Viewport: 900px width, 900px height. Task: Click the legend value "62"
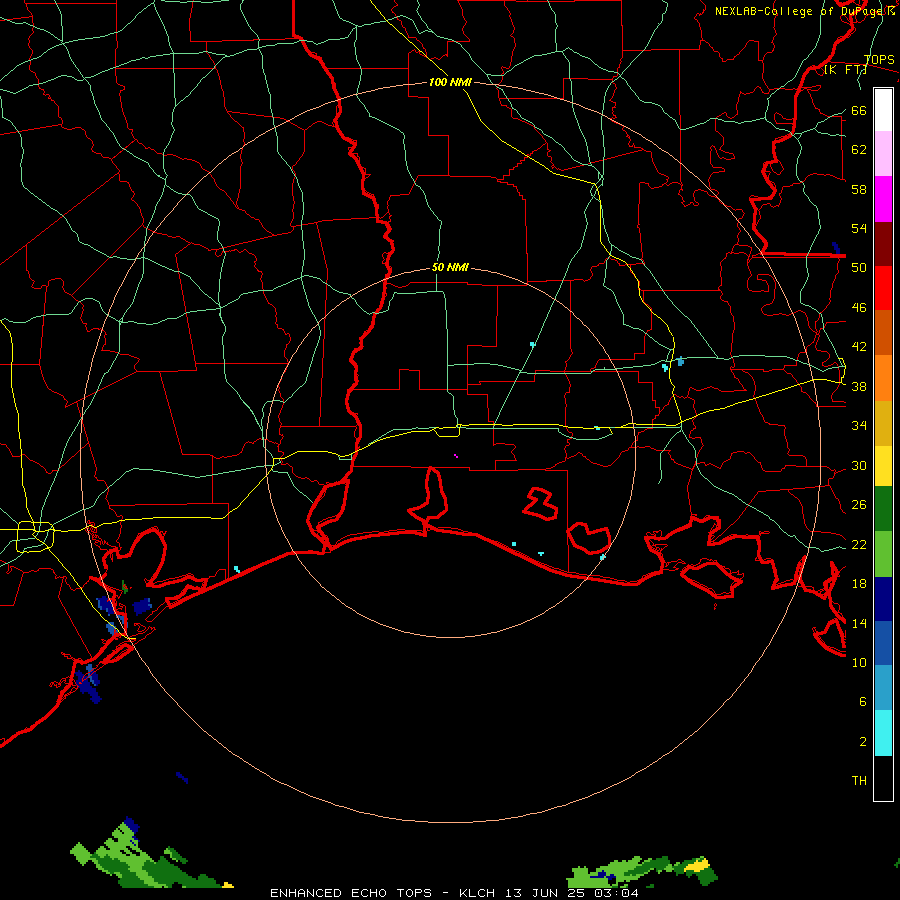[859, 150]
